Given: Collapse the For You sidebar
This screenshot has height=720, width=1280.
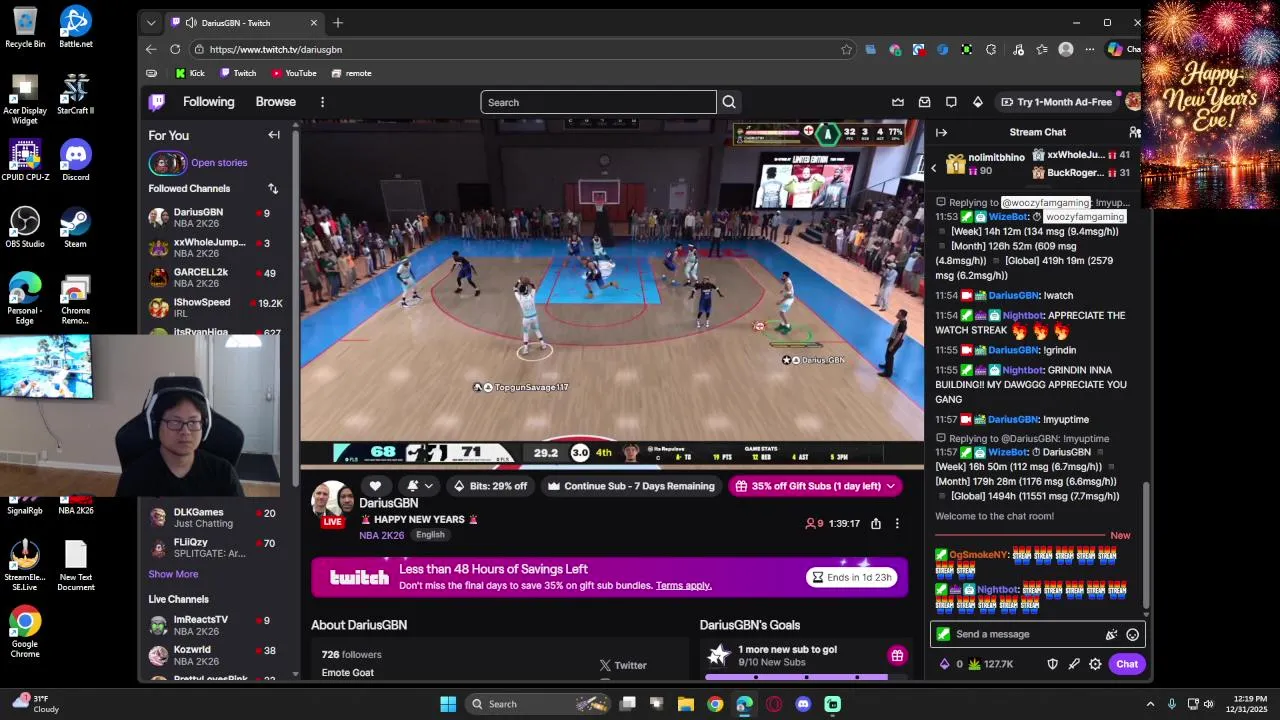Looking at the screenshot, I should pos(274,135).
